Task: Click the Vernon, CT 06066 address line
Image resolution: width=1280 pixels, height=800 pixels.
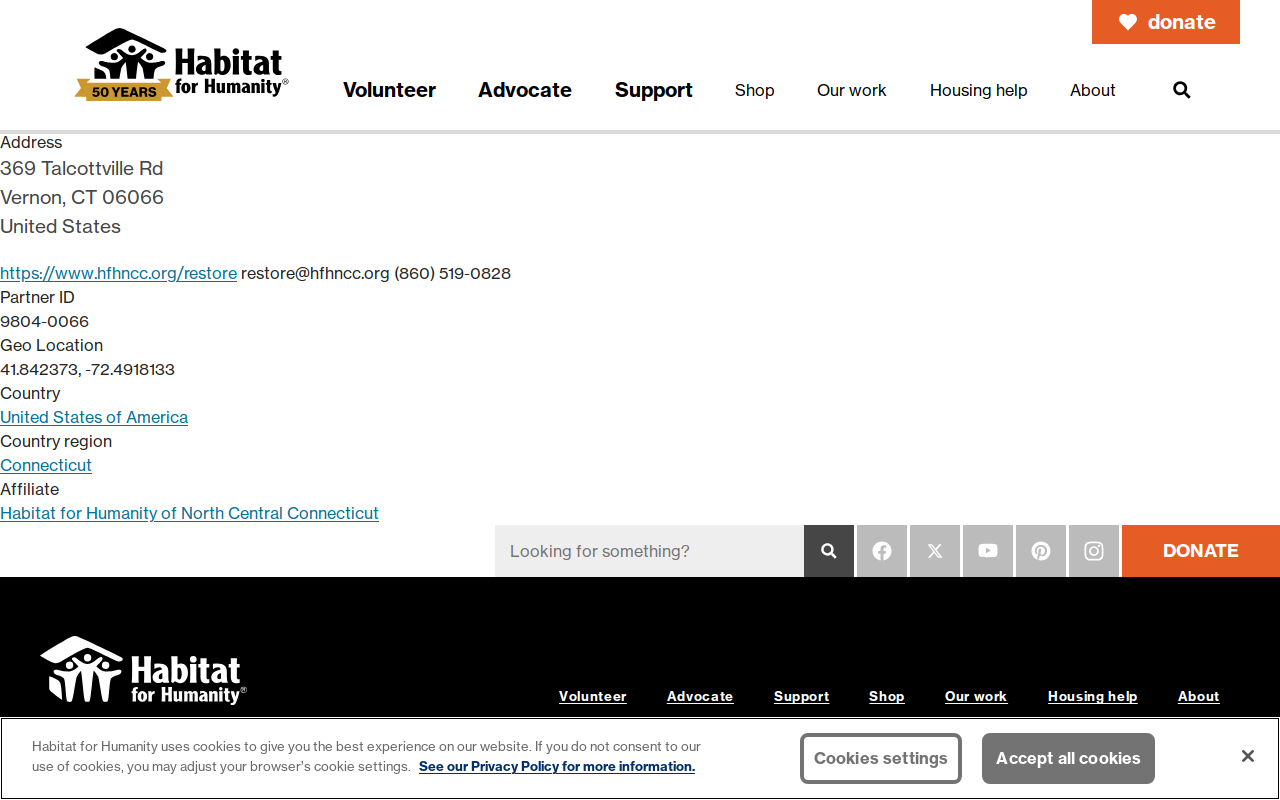Action: [x=82, y=197]
